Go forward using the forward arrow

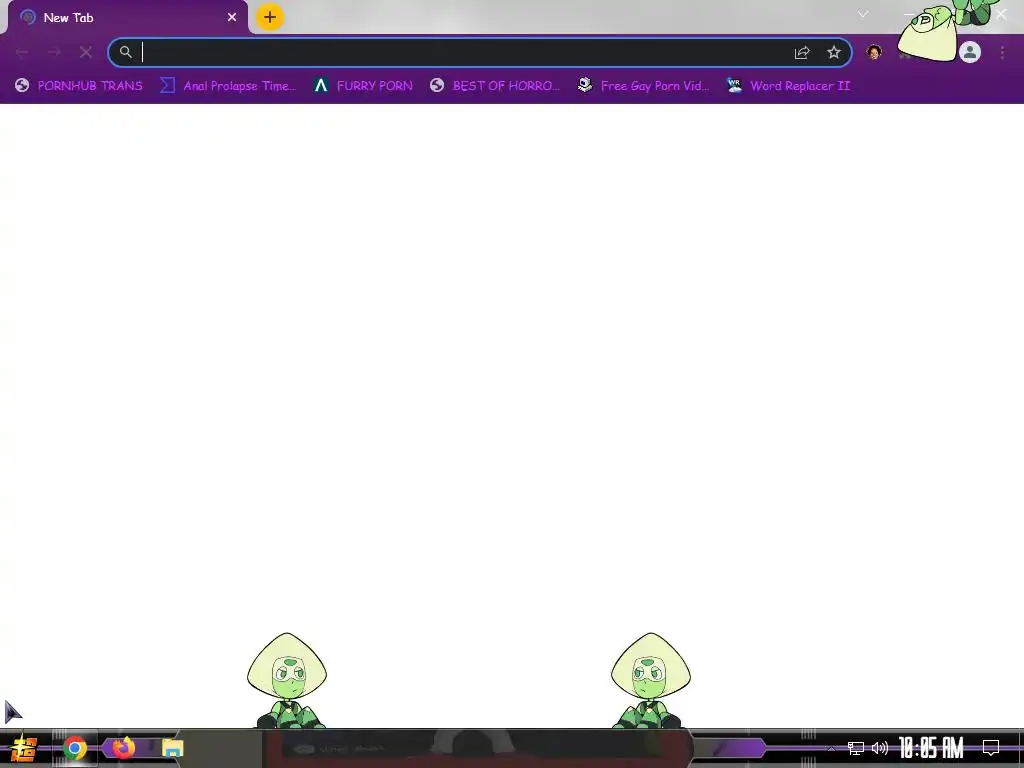[x=54, y=52]
